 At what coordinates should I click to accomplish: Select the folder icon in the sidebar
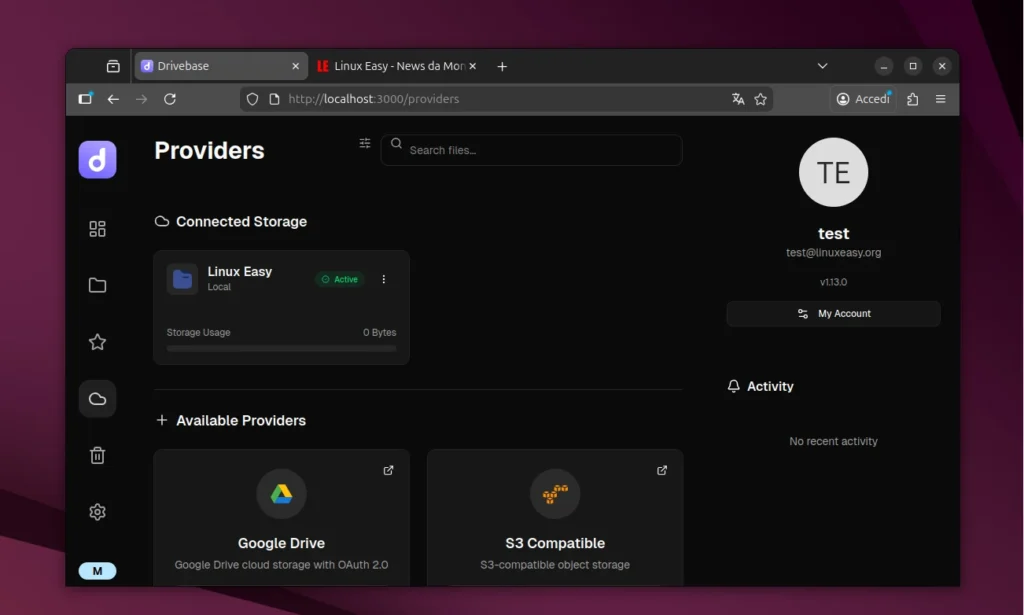[x=97, y=285]
